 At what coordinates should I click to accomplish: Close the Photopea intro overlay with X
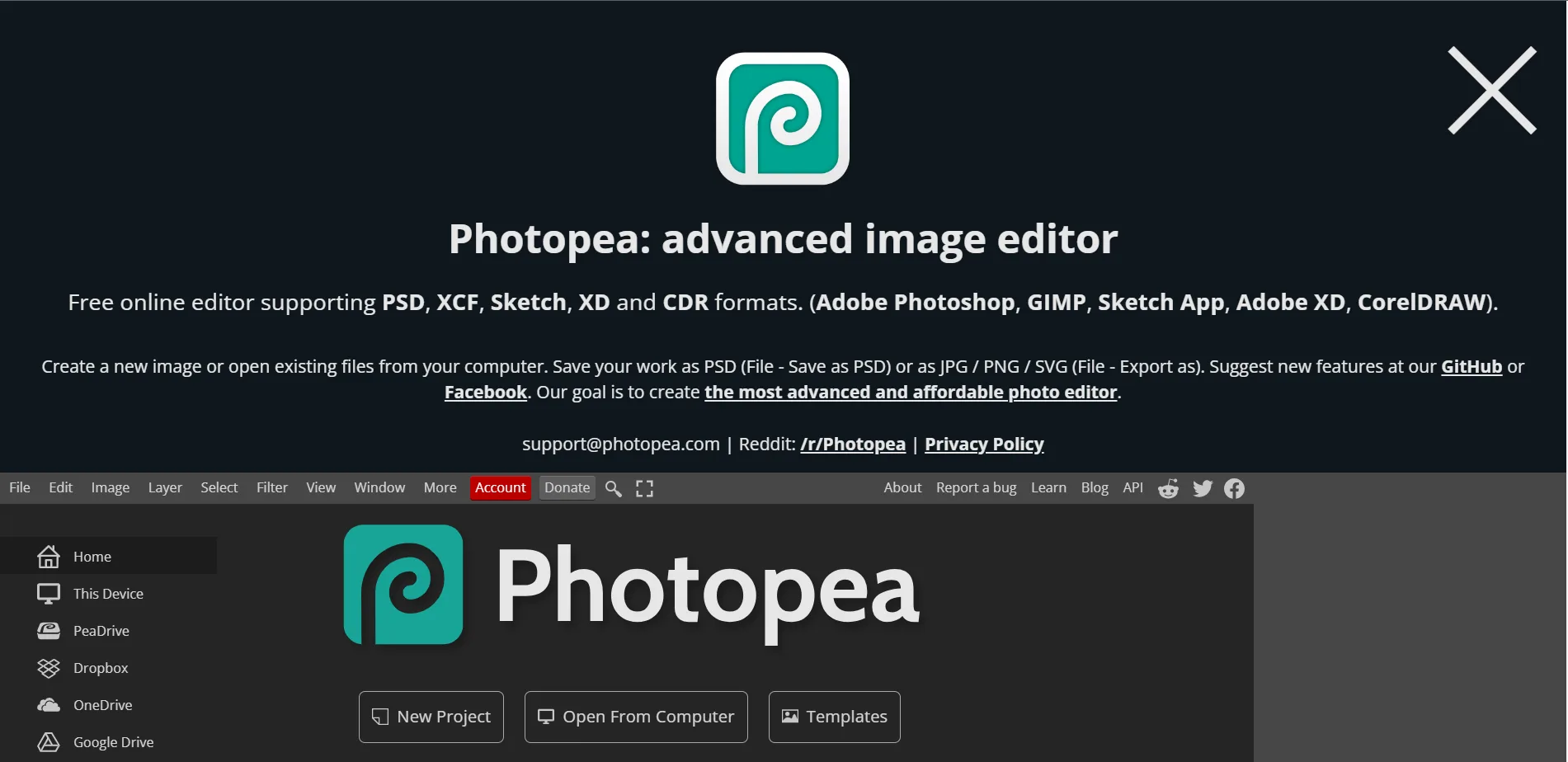point(1491,90)
